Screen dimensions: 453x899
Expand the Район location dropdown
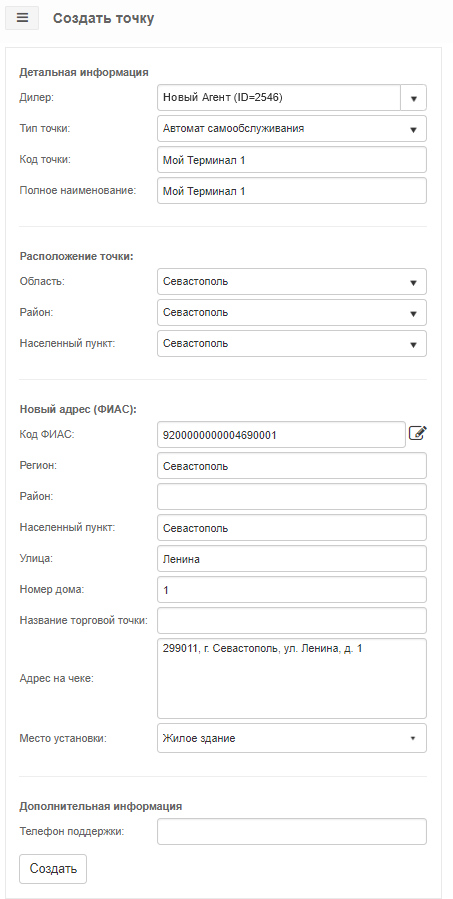pyautogui.click(x=292, y=312)
